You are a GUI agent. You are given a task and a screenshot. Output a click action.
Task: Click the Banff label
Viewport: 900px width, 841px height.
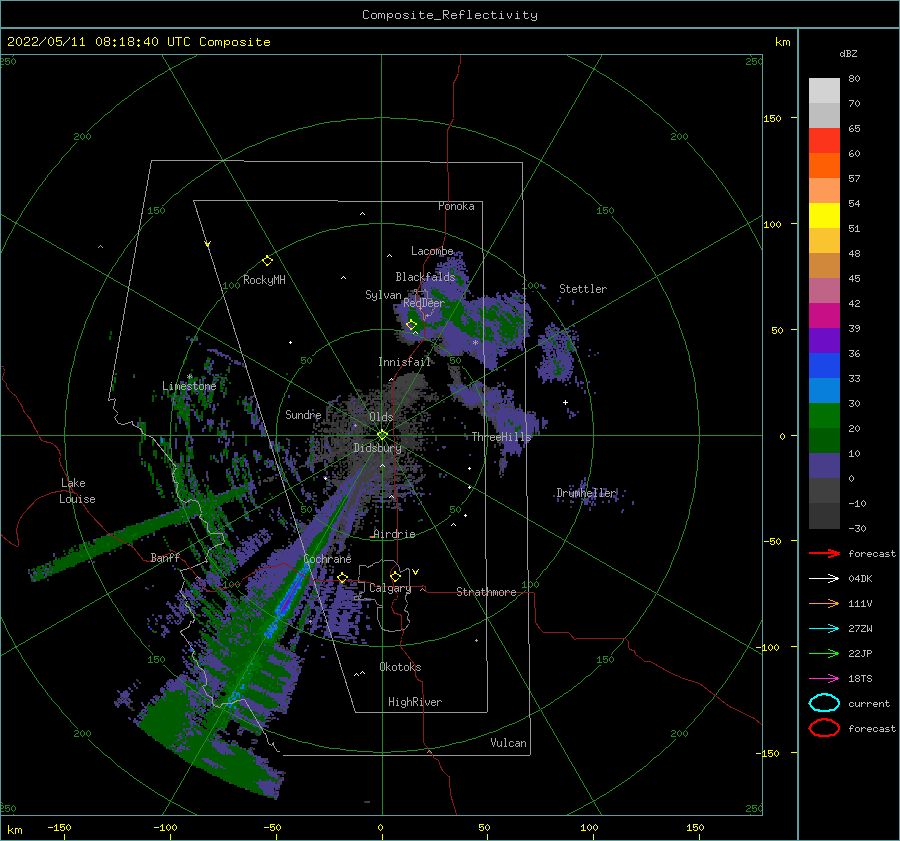165,557
